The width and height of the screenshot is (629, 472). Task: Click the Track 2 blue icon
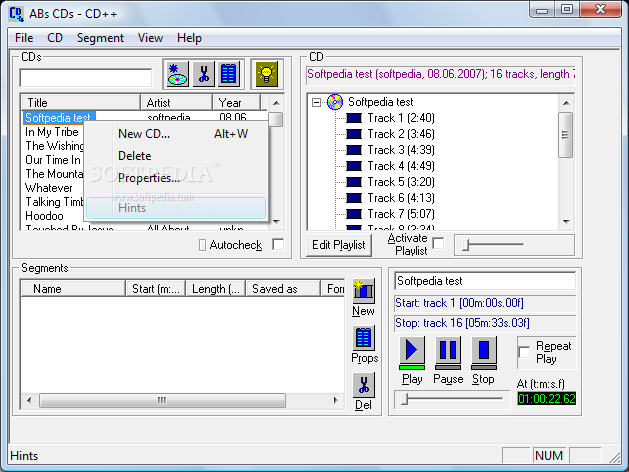354,134
